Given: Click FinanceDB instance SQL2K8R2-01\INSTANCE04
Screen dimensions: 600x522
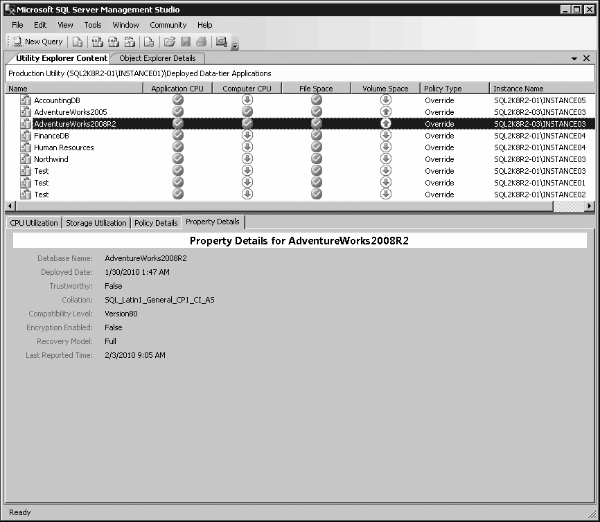Looking at the screenshot, I should 540,136.
